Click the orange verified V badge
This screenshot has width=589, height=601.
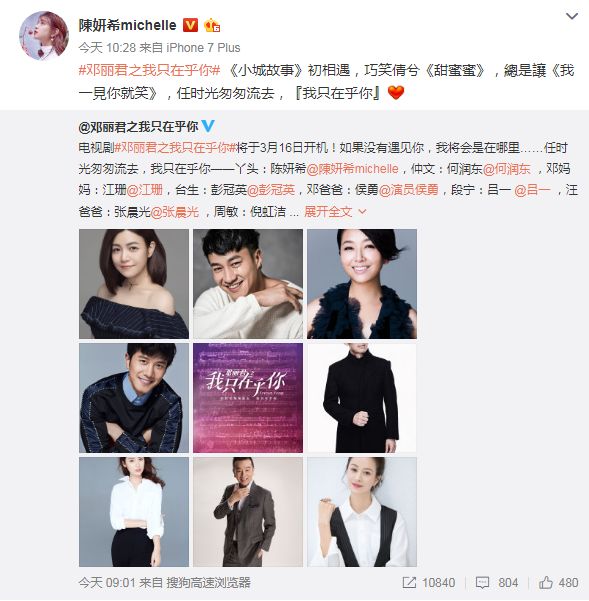coord(190,25)
